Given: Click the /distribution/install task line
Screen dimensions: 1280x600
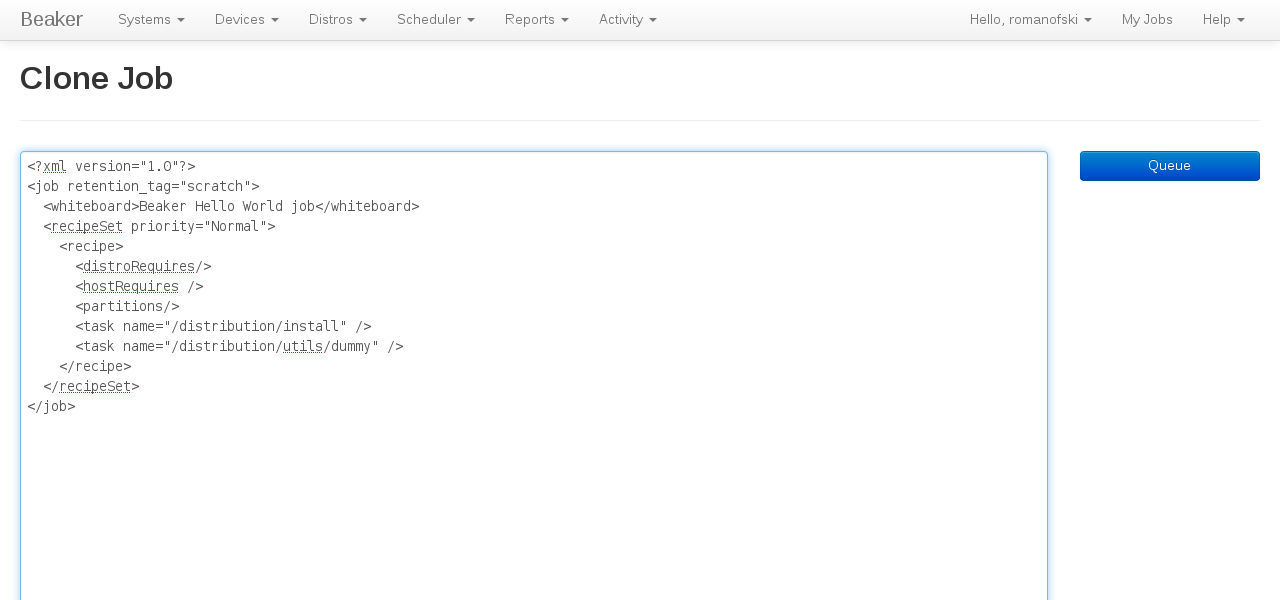Looking at the screenshot, I should click(x=224, y=326).
